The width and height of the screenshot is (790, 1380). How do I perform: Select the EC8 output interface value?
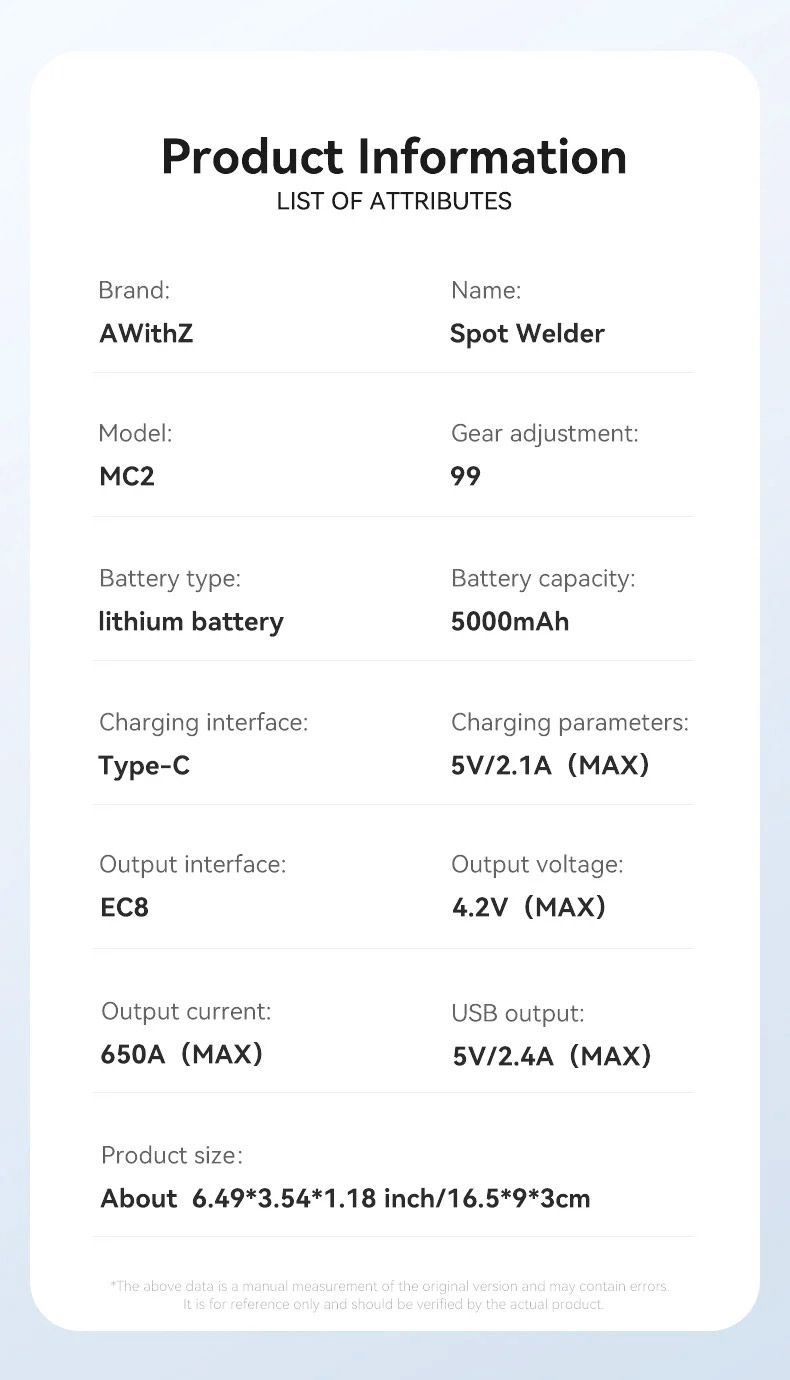[125, 908]
